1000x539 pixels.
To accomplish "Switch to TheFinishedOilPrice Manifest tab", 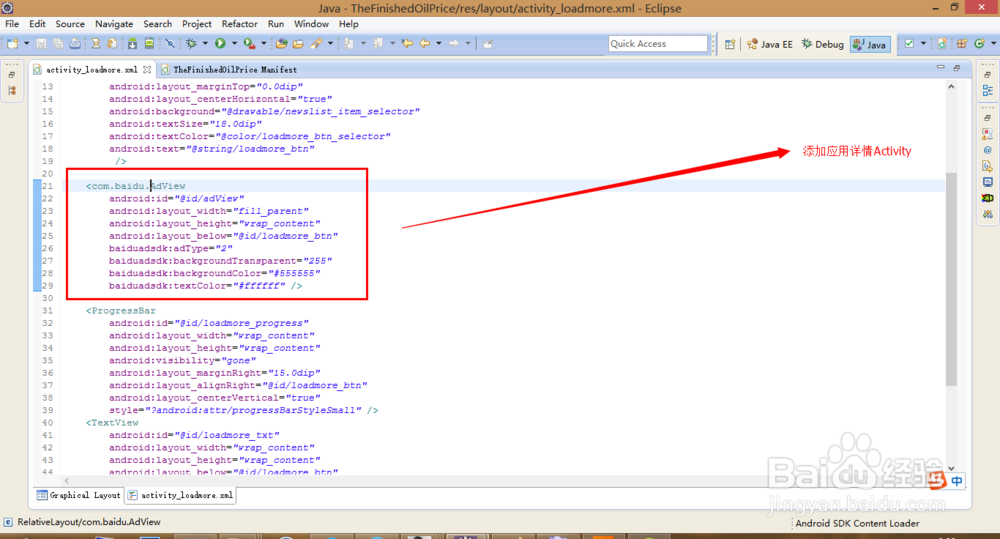I will click(x=229, y=70).
